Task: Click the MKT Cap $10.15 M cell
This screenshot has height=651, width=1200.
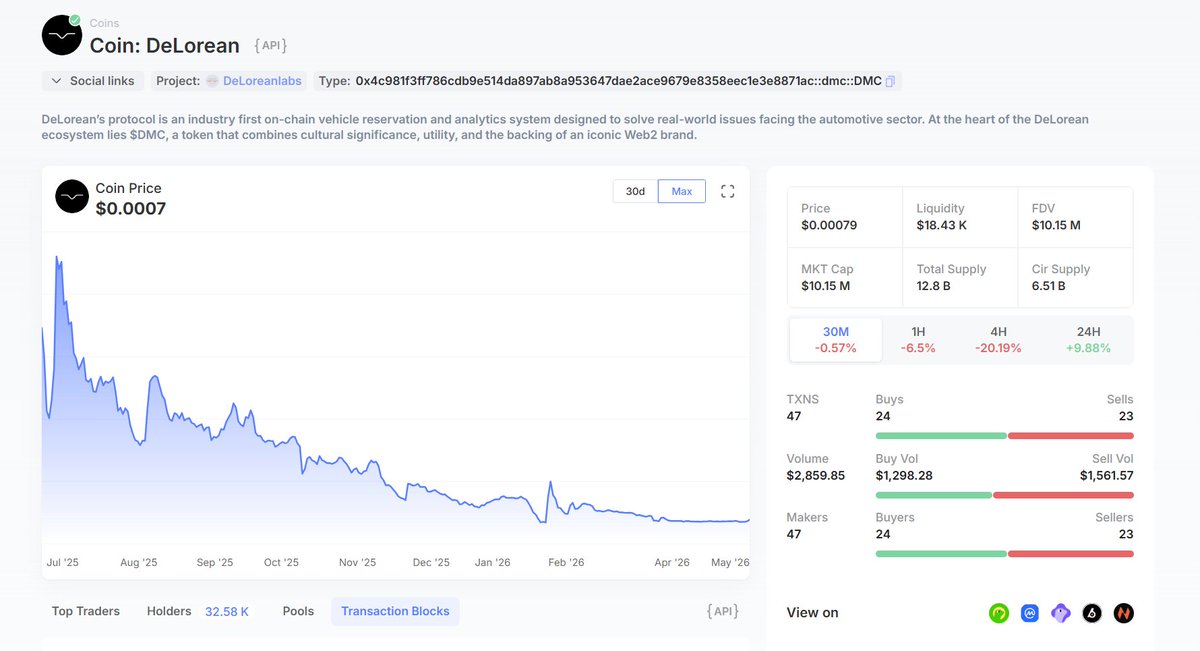Action: [845, 277]
